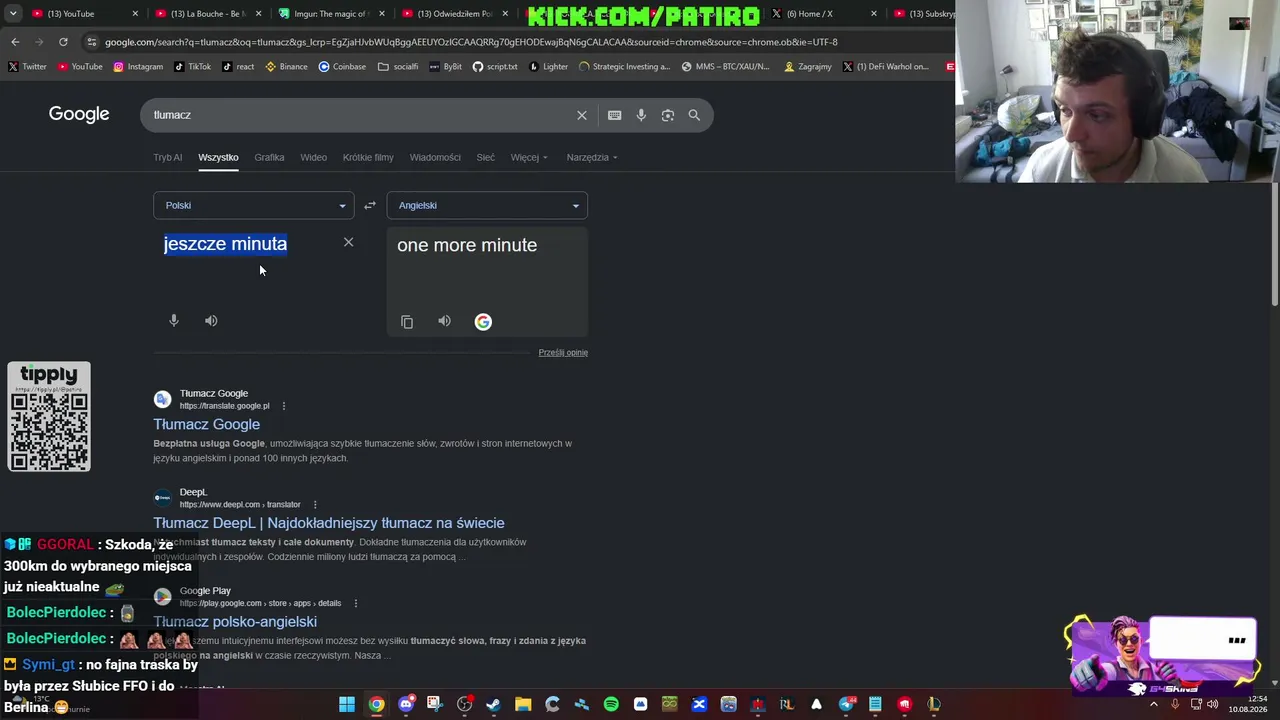Open Google Chrome from the taskbar
Viewport: 1280px width, 720px height.
[x=376, y=705]
